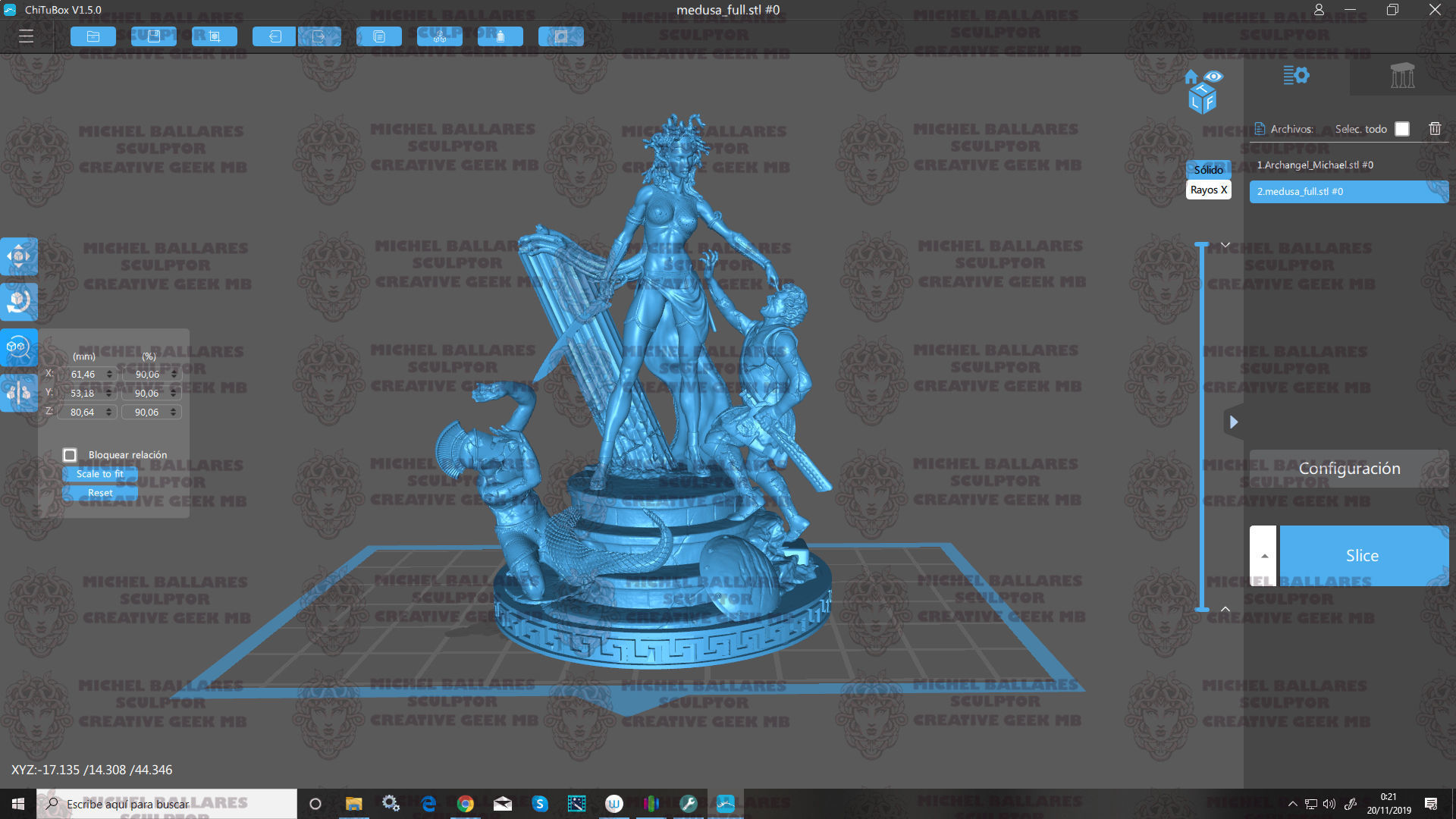Enable the Bloquear relación checkbox
The height and width of the screenshot is (819, 1456).
pos(70,455)
